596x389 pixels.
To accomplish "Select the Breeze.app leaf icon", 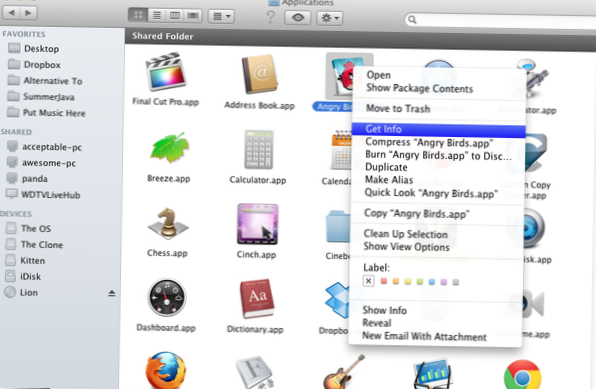I will pos(170,147).
